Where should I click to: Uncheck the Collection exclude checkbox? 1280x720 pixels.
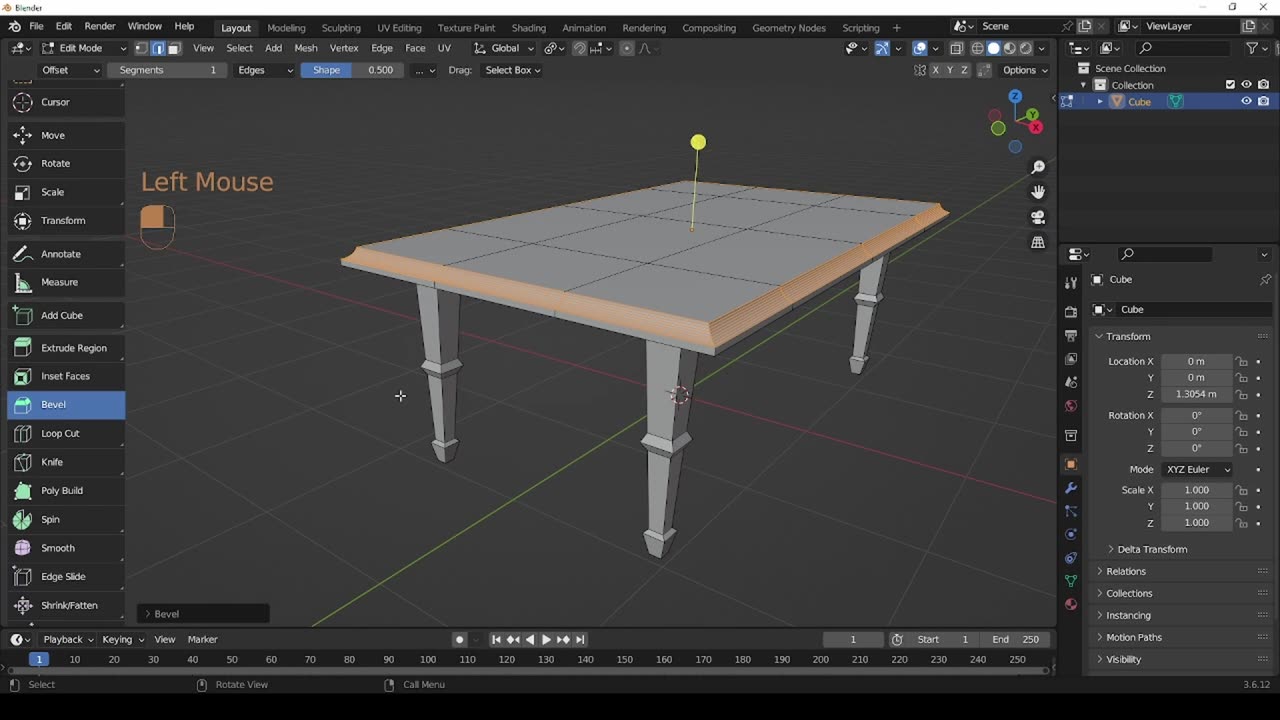coord(1230,85)
